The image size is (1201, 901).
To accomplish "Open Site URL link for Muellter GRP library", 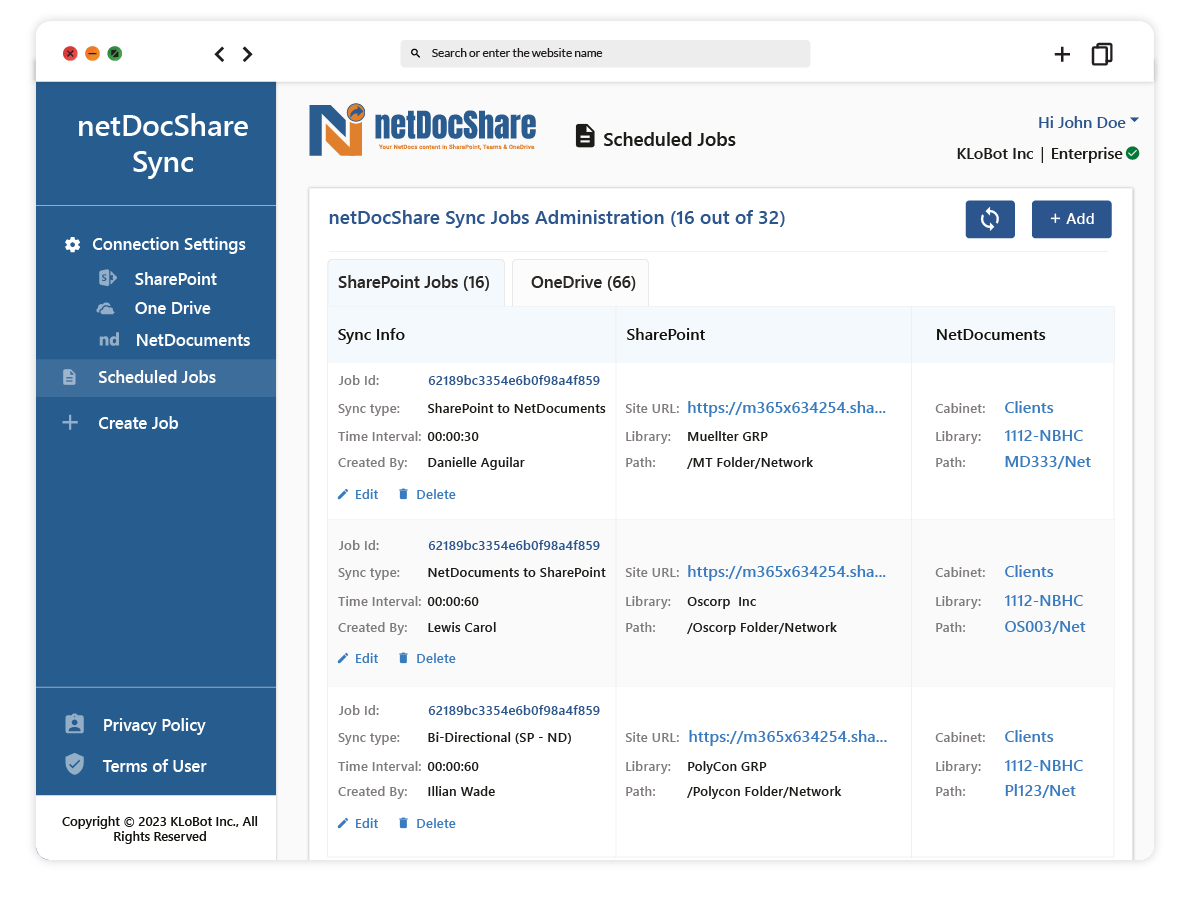I will (786, 408).
